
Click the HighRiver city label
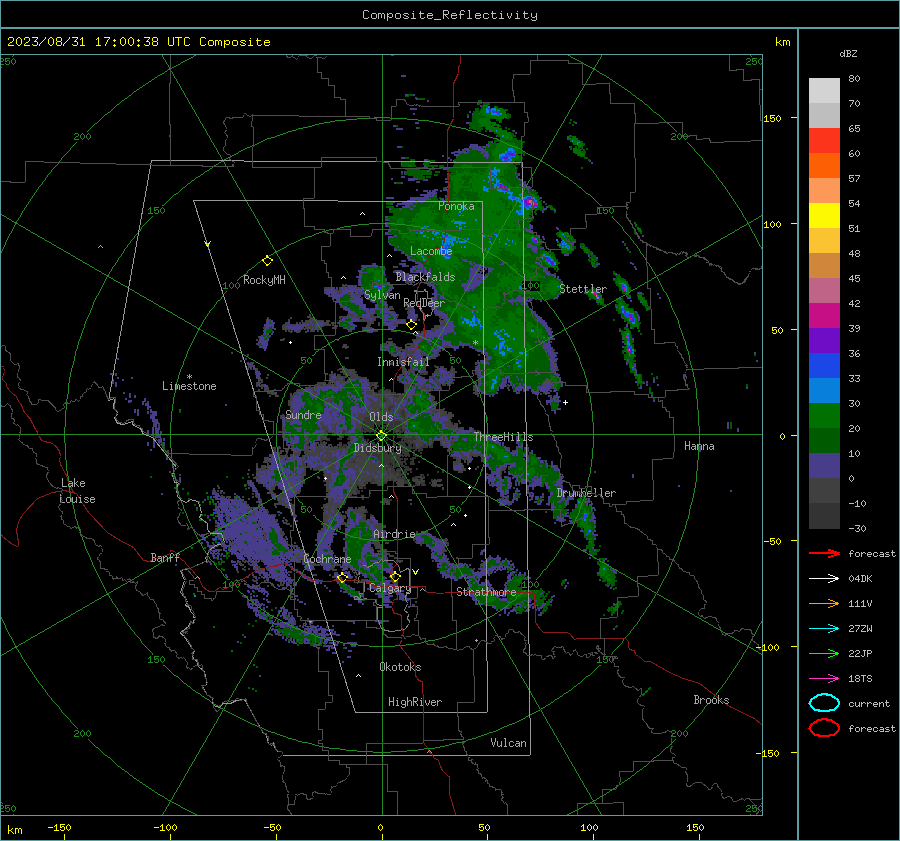pyautogui.click(x=415, y=702)
